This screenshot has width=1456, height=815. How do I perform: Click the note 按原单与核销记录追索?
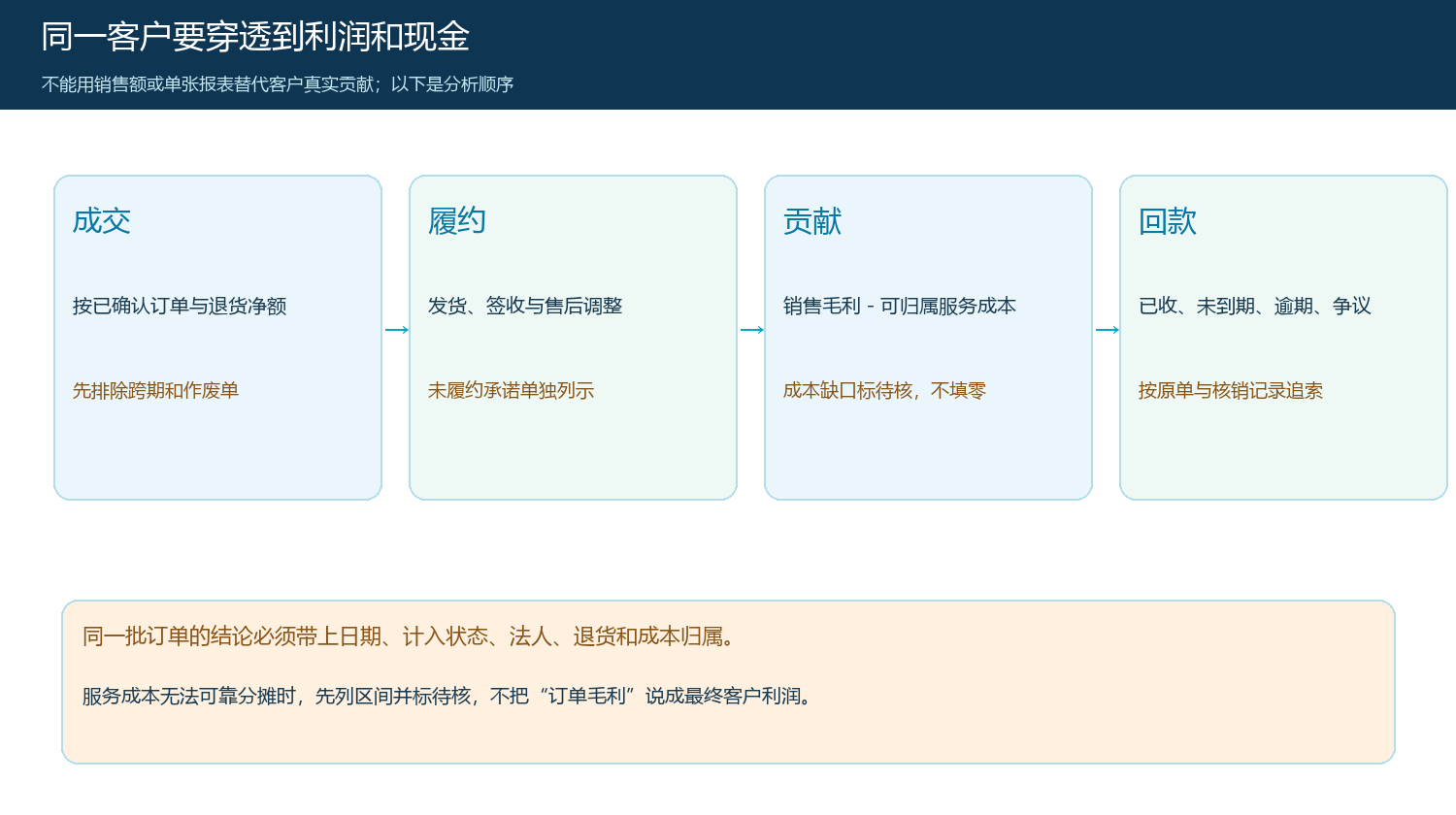coord(1231,390)
